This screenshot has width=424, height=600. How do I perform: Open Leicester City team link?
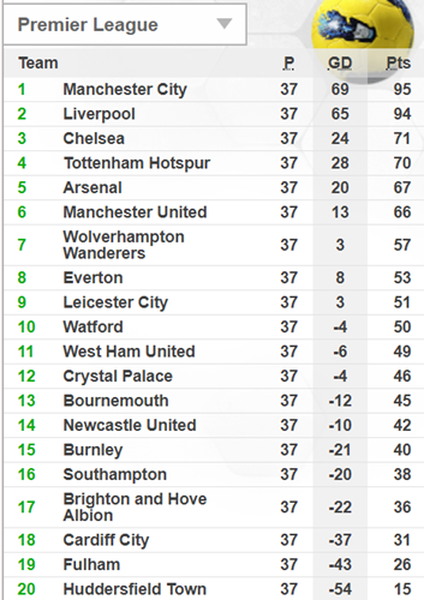[x=116, y=303]
